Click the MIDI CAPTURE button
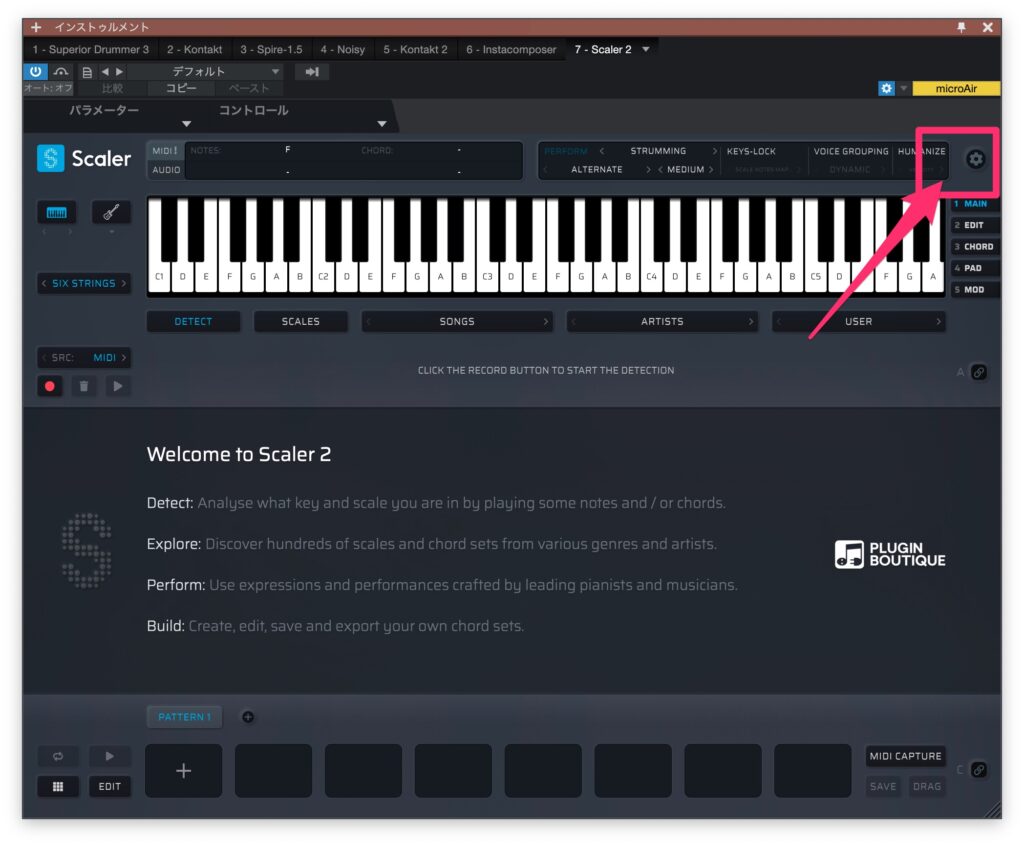This screenshot has height=845, width=1024. 904,756
